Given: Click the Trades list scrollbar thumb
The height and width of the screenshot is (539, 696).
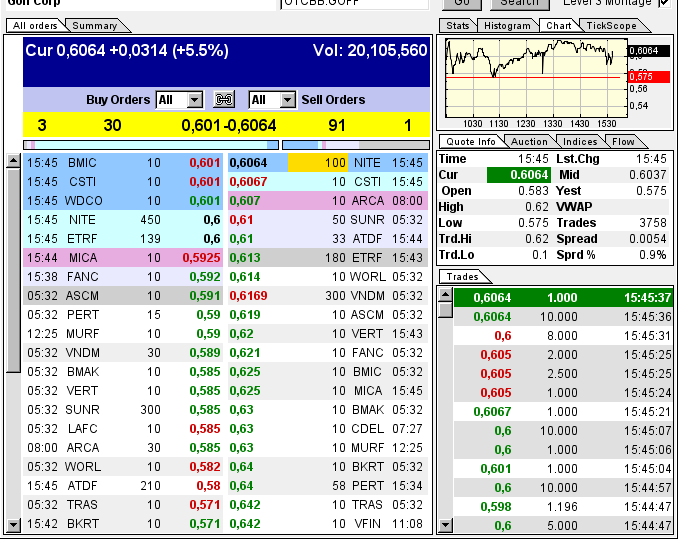Looking at the screenshot, I should 445,310.
